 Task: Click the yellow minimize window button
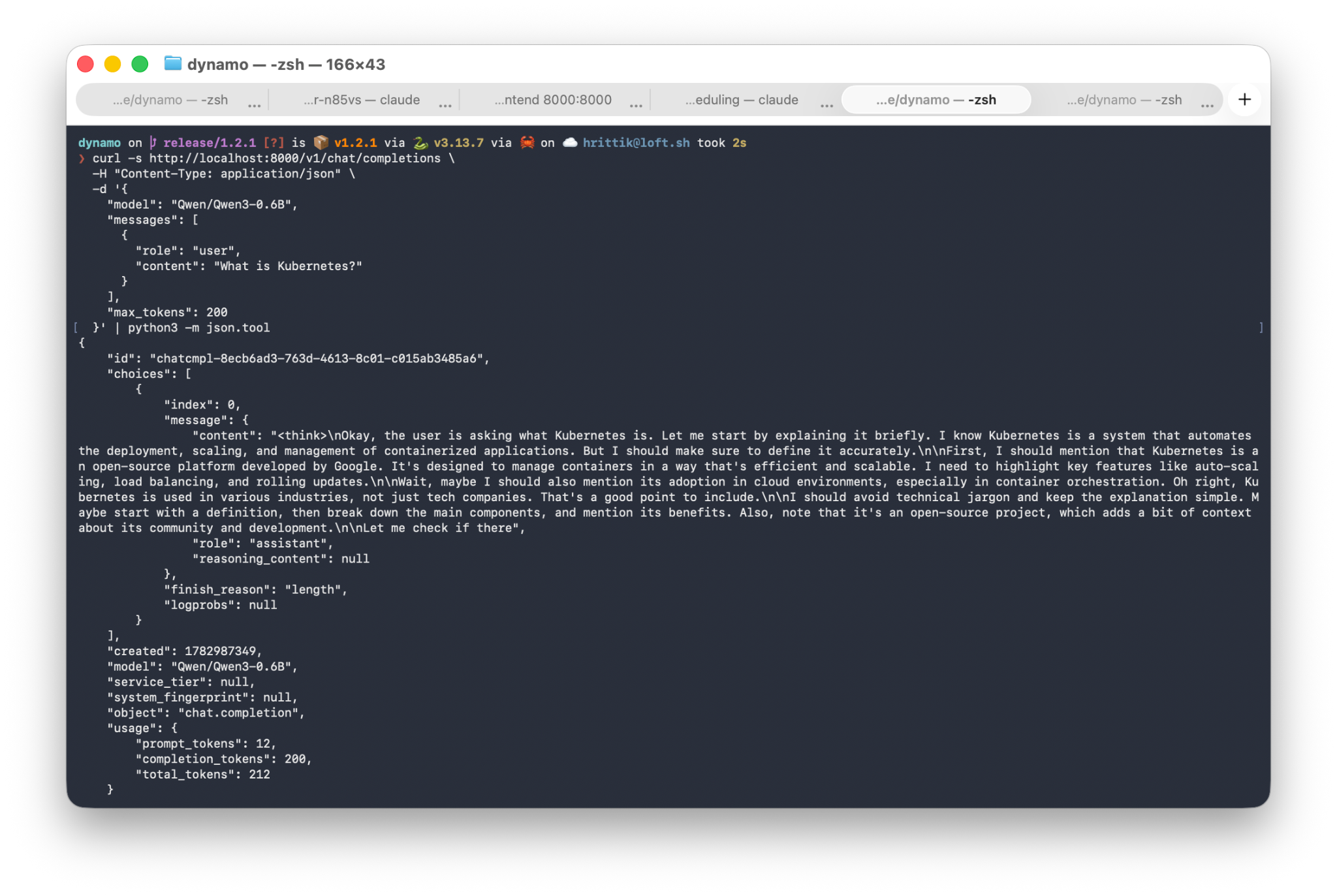[x=112, y=64]
